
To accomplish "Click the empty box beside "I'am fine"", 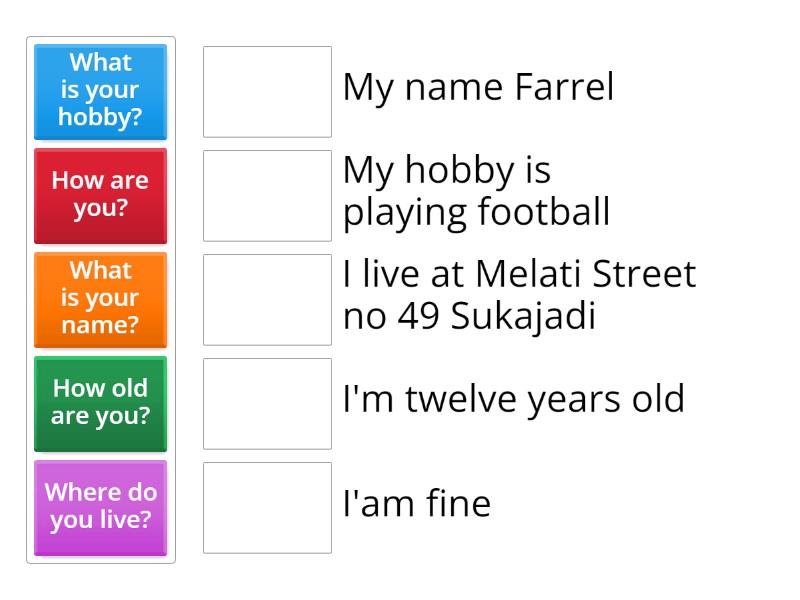I will pyautogui.click(x=267, y=505).
